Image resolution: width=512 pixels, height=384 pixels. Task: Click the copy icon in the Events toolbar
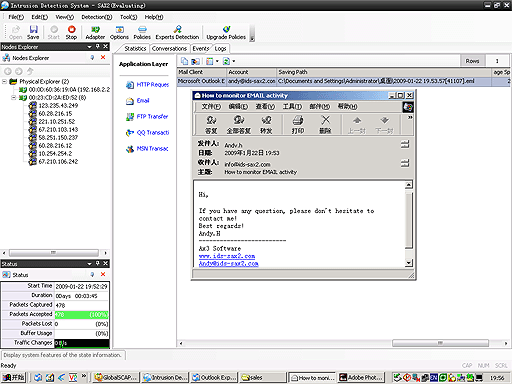click(184, 61)
